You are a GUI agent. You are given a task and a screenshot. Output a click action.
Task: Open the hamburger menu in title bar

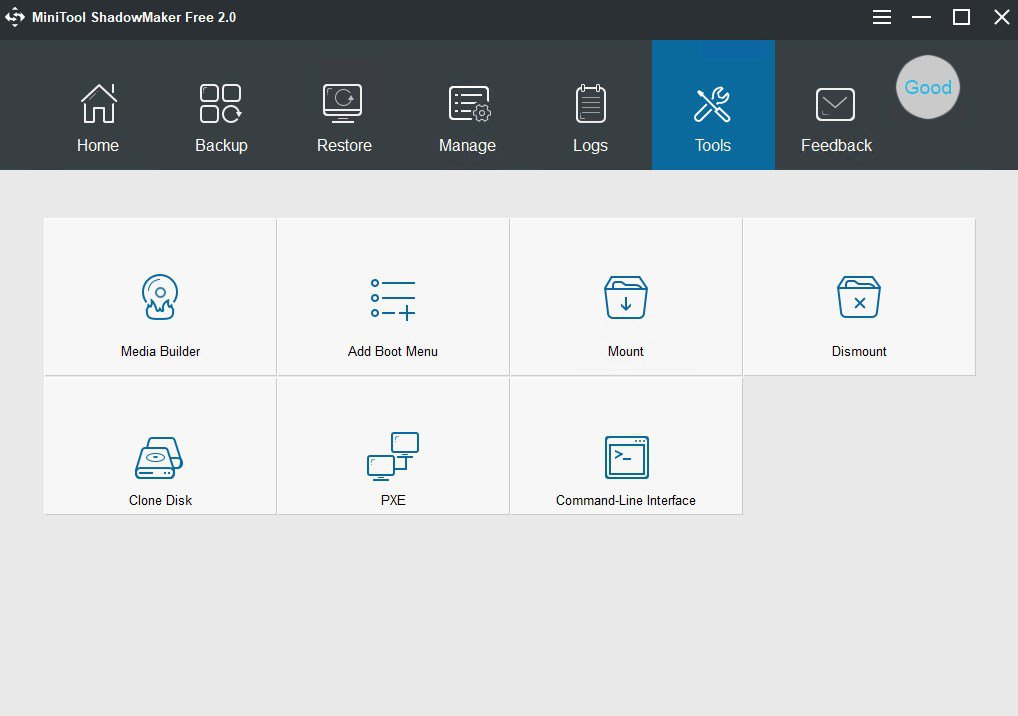pyautogui.click(x=882, y=17)
